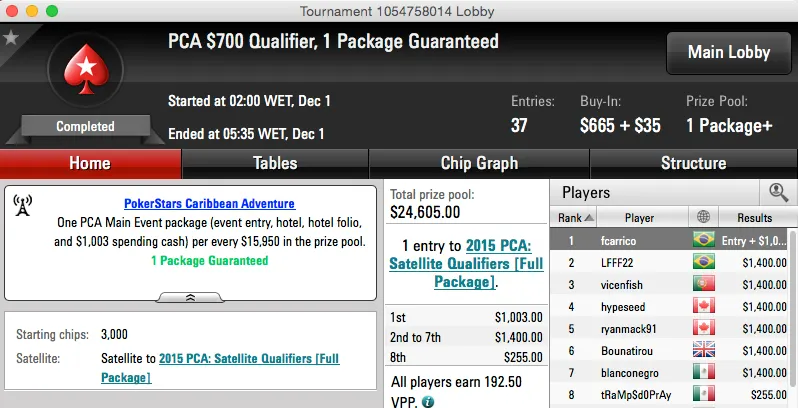Go to the Structure tab
The width and height of the screenshot is (798, 408).
coord(693,163)
